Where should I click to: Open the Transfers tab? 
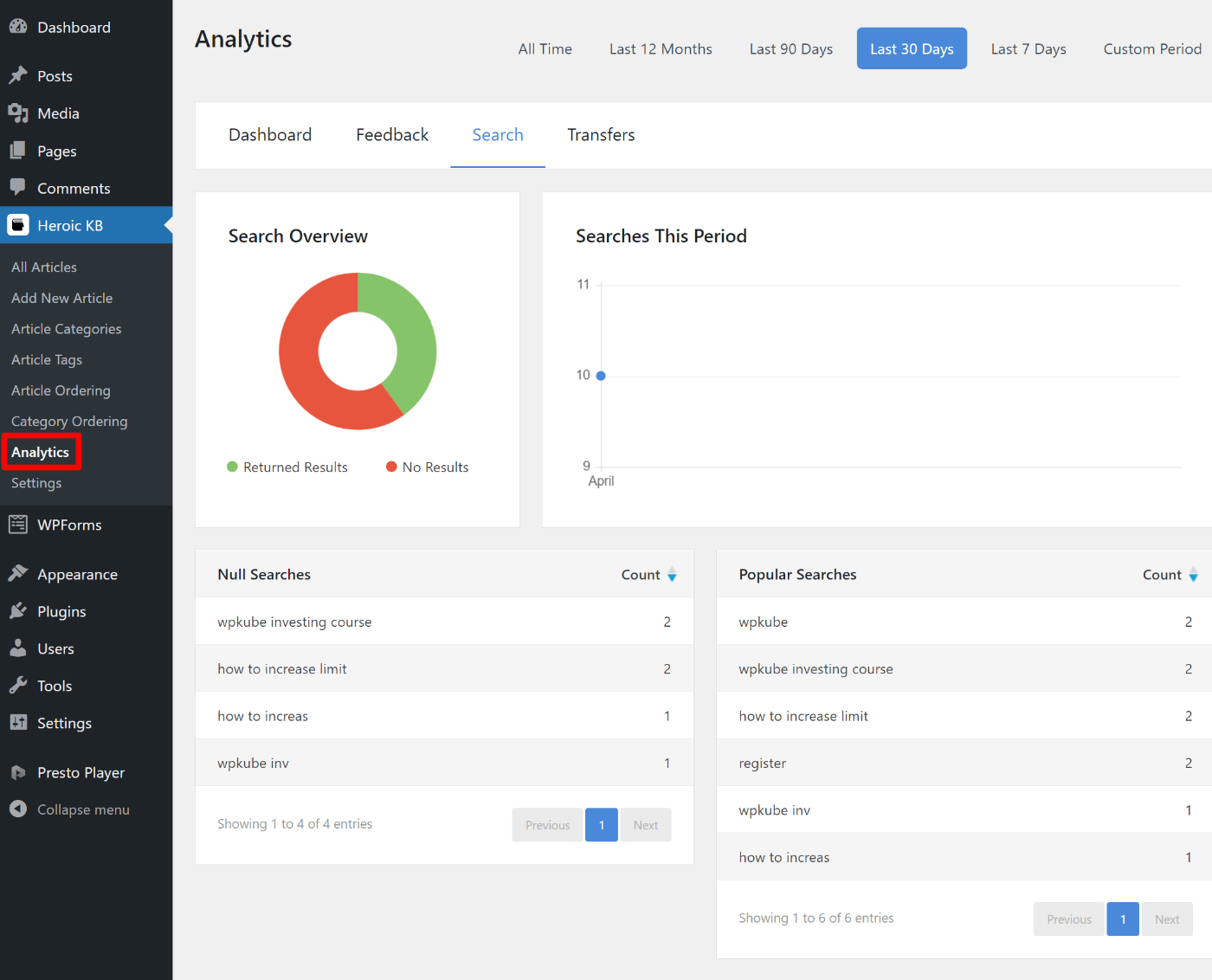pyautogui.click(x=601, y=135)
